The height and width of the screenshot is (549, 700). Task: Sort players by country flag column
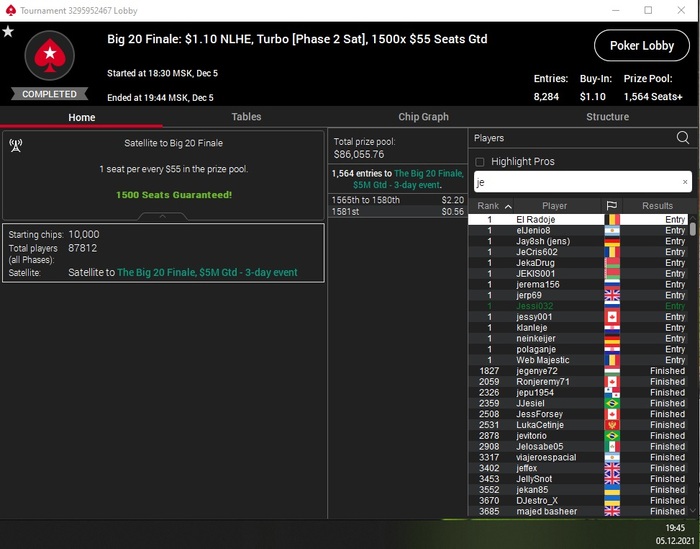pos(612,206)
